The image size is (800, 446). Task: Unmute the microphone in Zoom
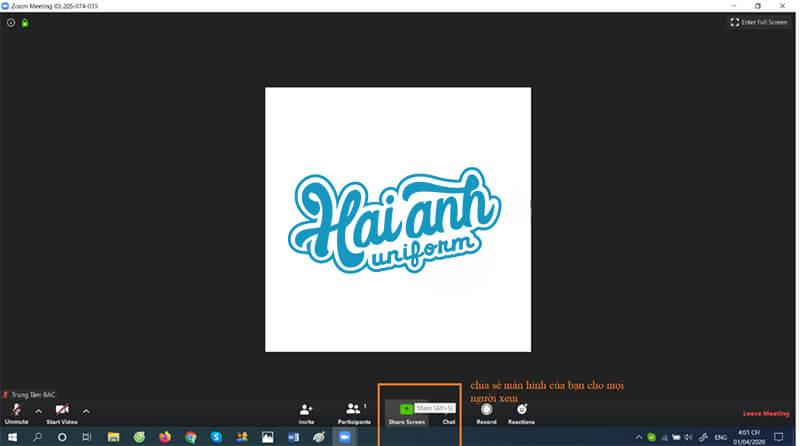tap(16, 414)
